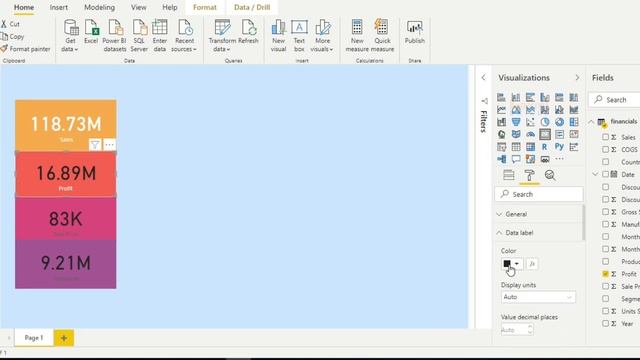This screenshot has width=640, height=360.
Task: Collapse the financials table tree
Action: point(591,122)
